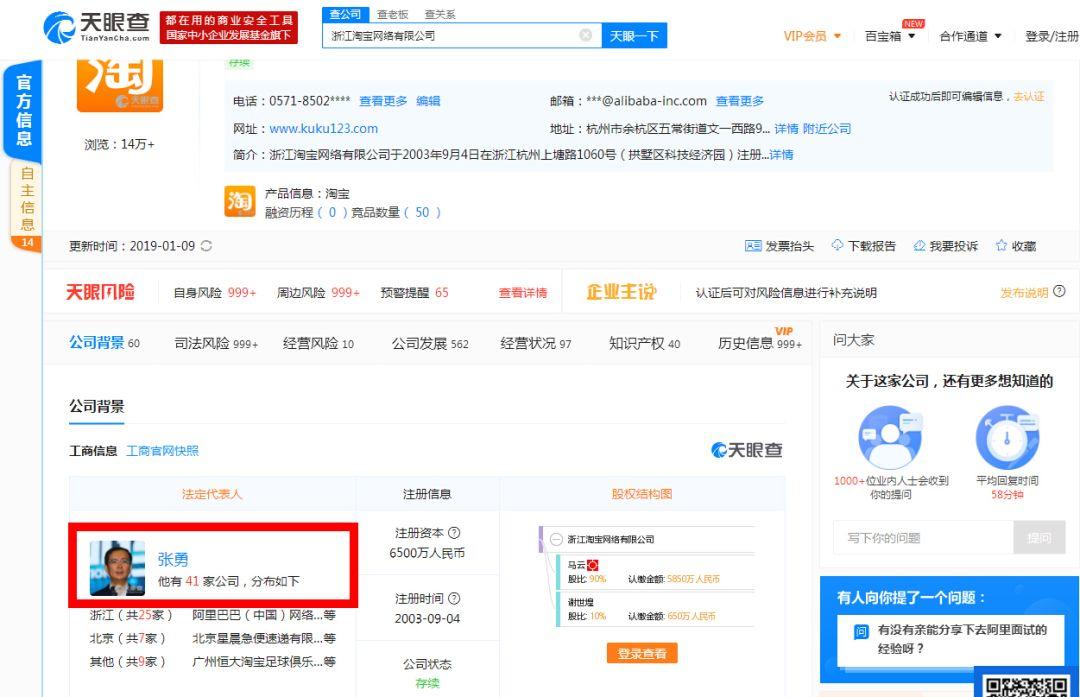Switch to the 查公司 search tab
This screenshot has width=1080, height=697.
[345, 14]
